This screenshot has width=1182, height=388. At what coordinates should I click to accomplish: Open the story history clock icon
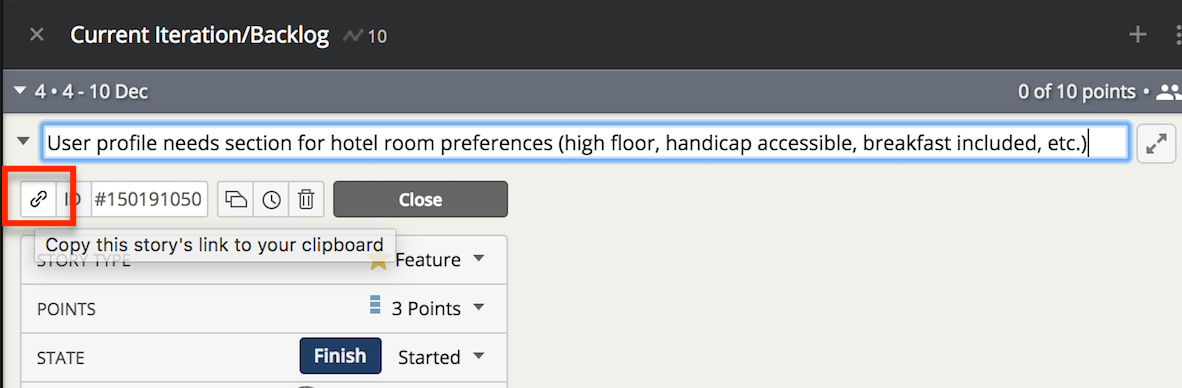(x=271, y=200)
